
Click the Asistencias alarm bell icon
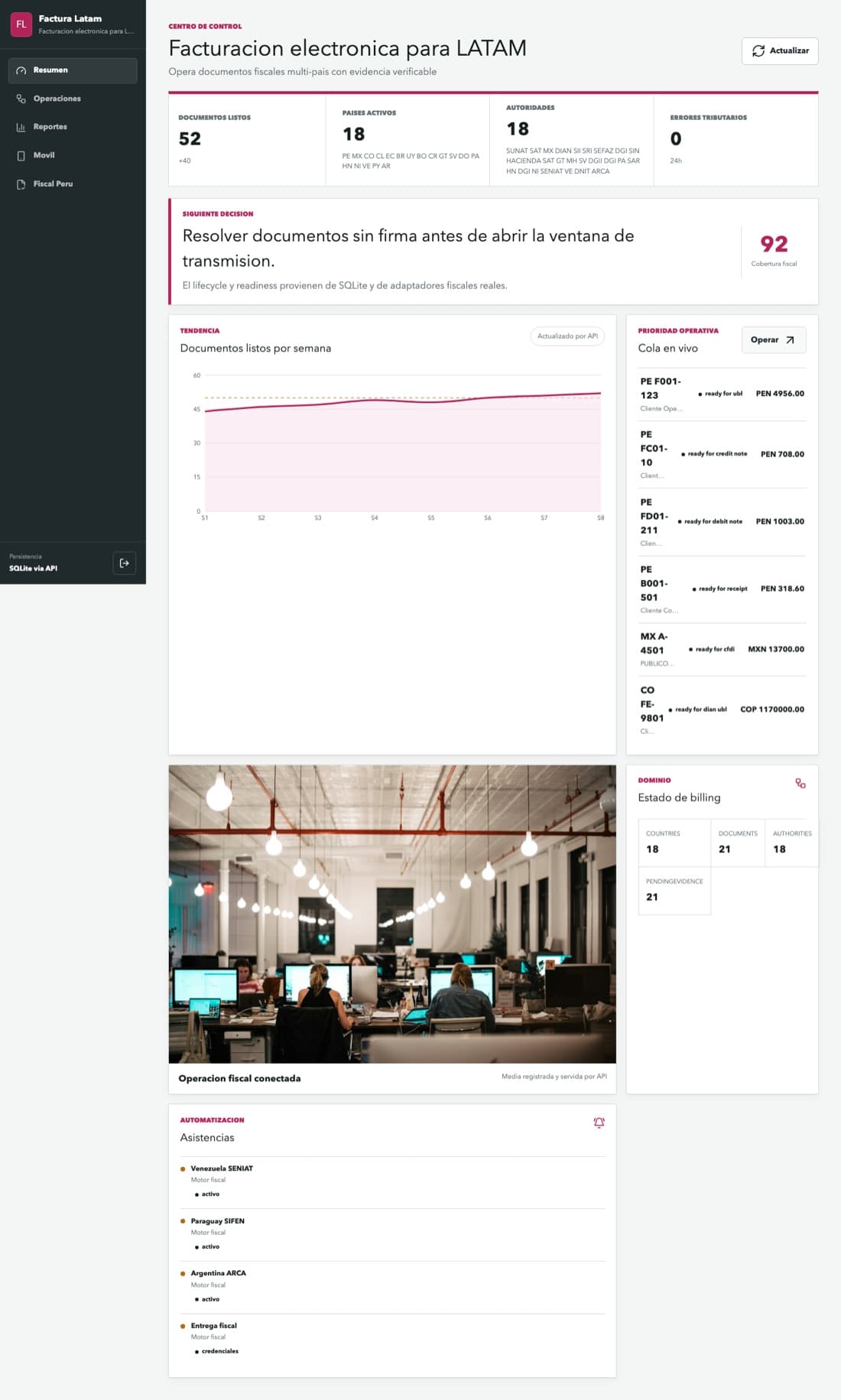coord(599,1122)
